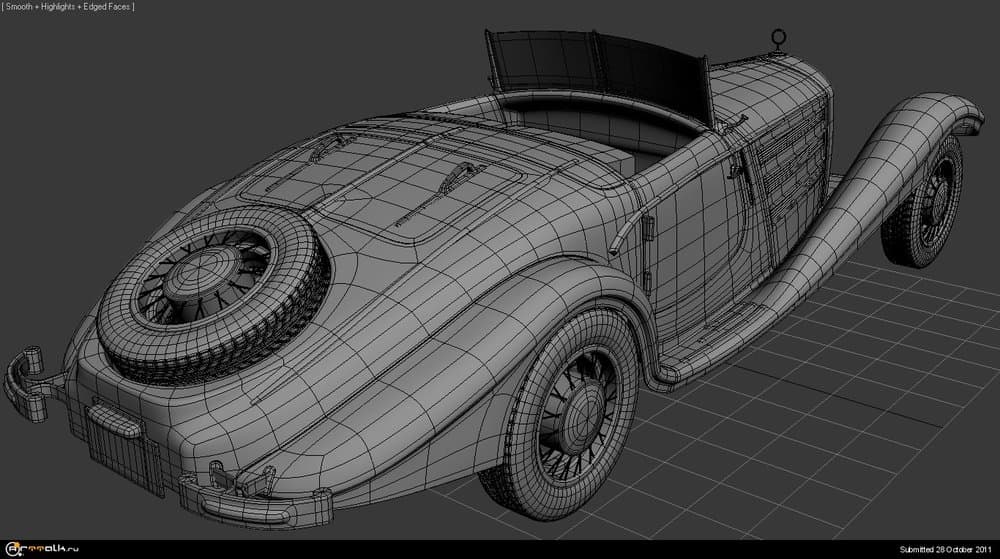This screenshot has height=559, width=1000.
Task: Select the hood ornament on the radiator
Action: (x=776, y=40)
